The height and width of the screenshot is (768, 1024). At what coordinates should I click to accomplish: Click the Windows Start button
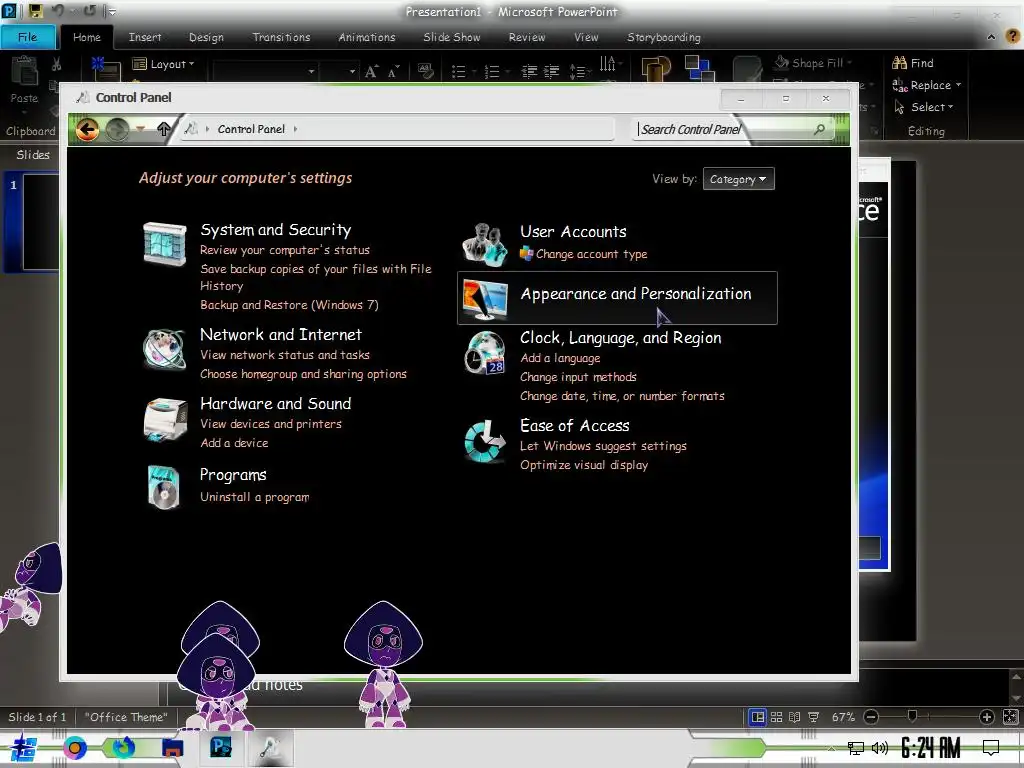click(x=23, y=748)
